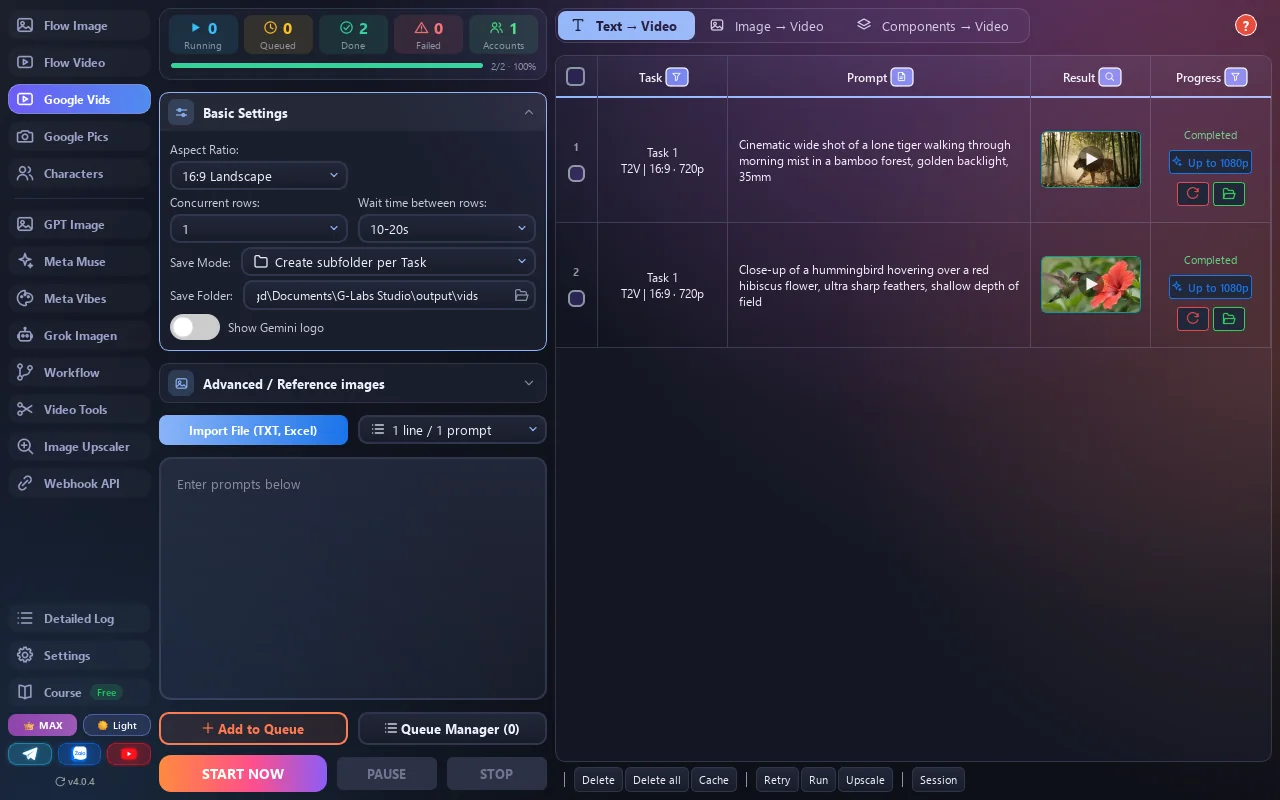The image size is (1280, 800).
Task: Open the Save Mode dropdown
Action: click(x=389, y=262)
